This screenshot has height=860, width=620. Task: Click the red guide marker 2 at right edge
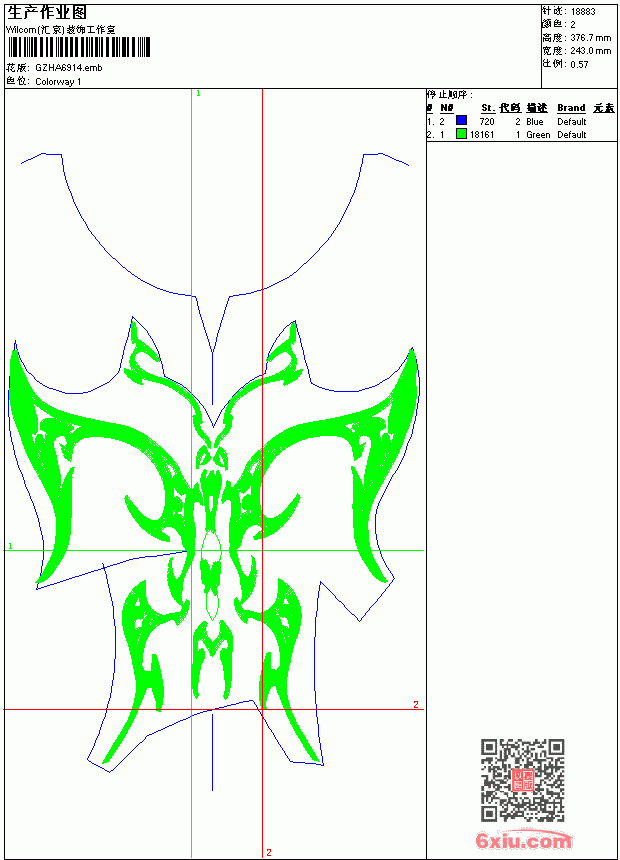416,704
